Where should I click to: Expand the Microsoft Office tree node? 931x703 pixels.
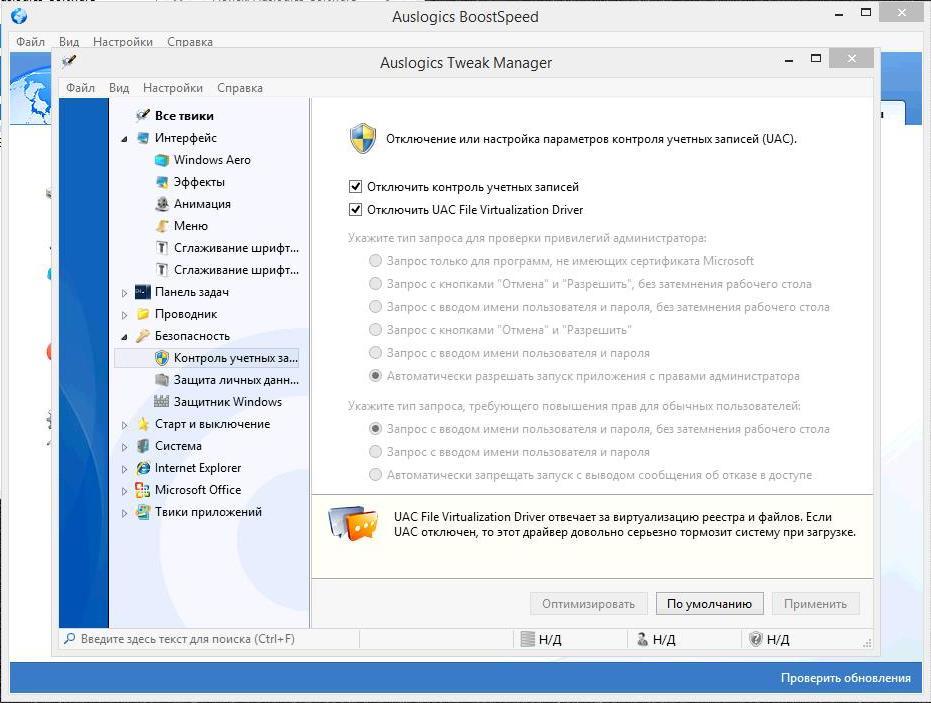pyautogui.click(x=124, y=491)
